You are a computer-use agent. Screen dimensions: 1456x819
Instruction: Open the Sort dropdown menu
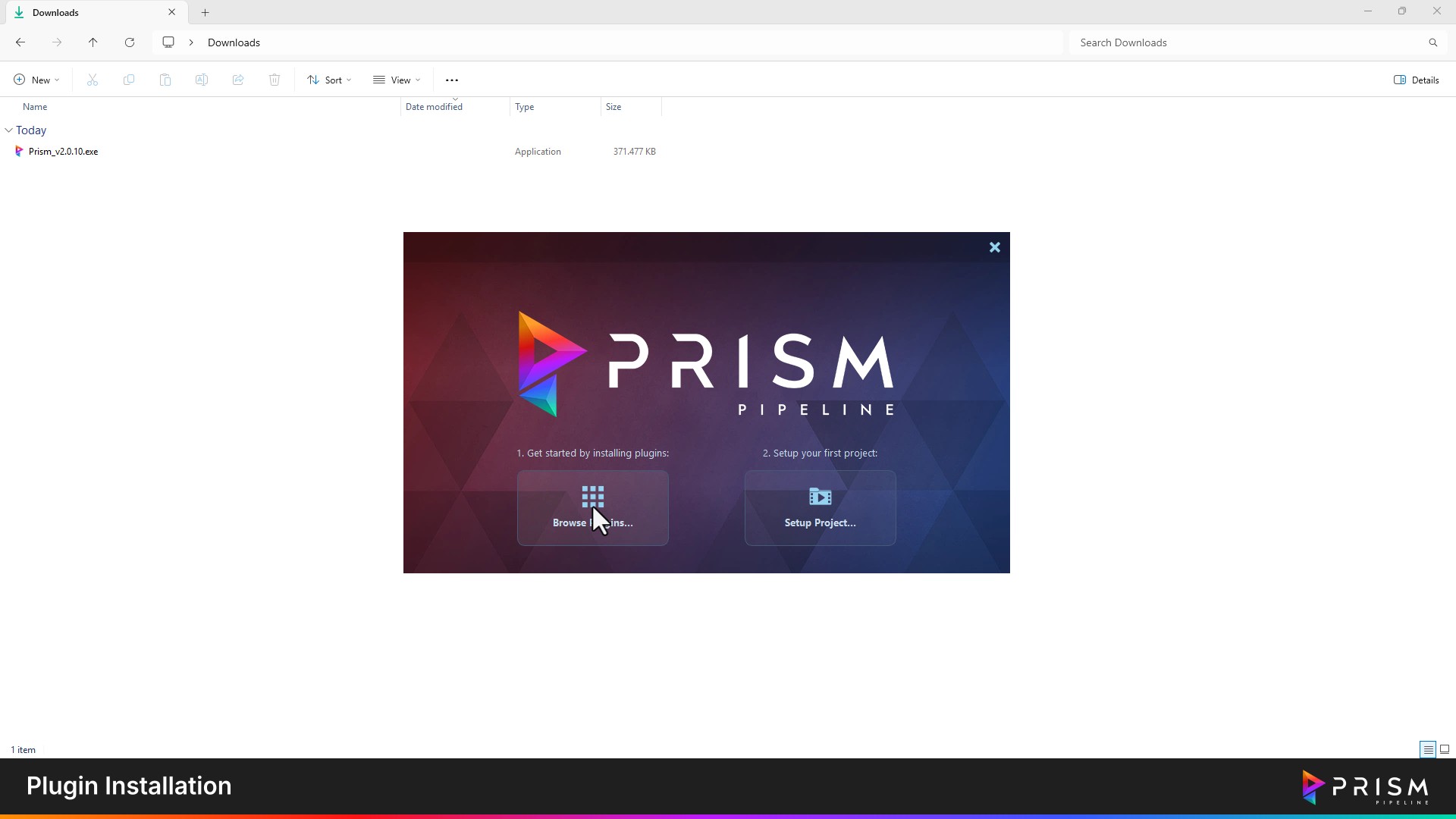pos(329,80)
